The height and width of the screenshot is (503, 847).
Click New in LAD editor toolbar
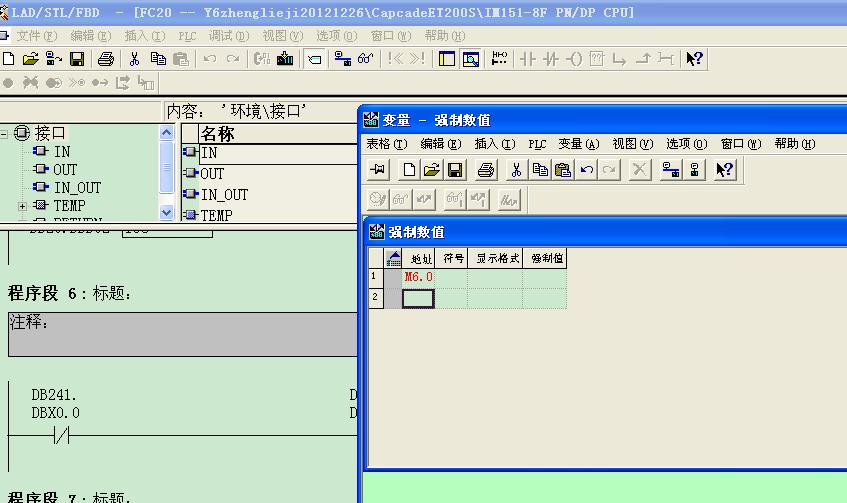[x=9, y=59]
